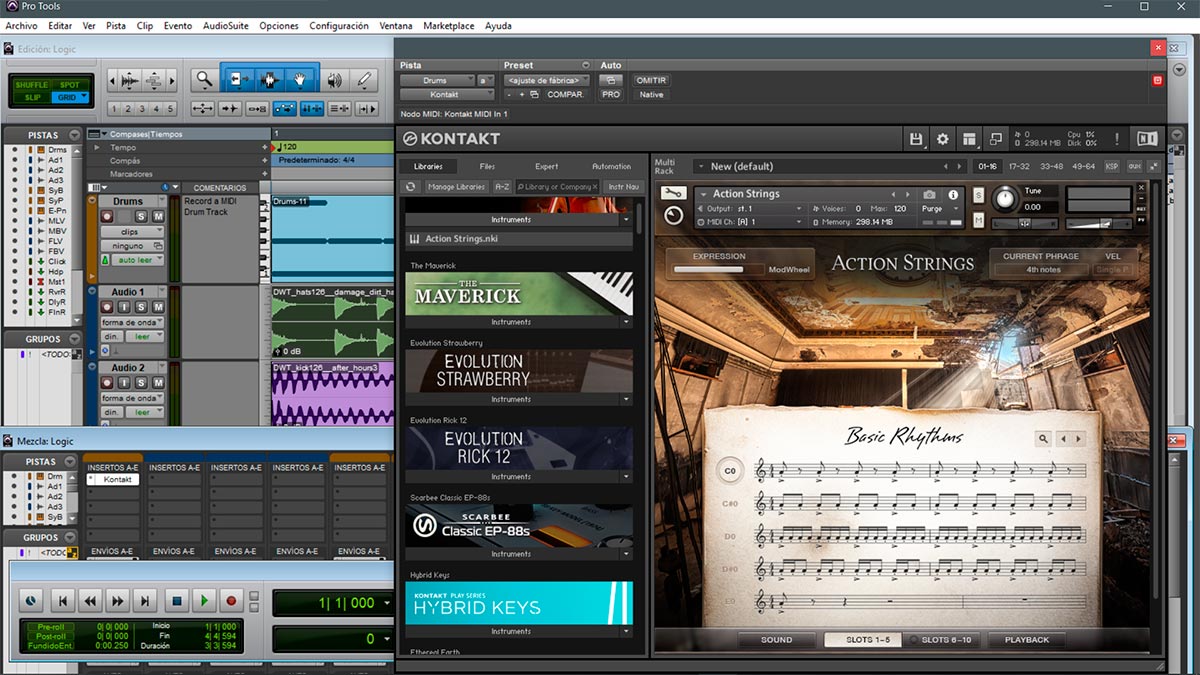The image size is (1200, 675).
Task: Switch to Kontakt Expert tab
Action: [546, 166]
